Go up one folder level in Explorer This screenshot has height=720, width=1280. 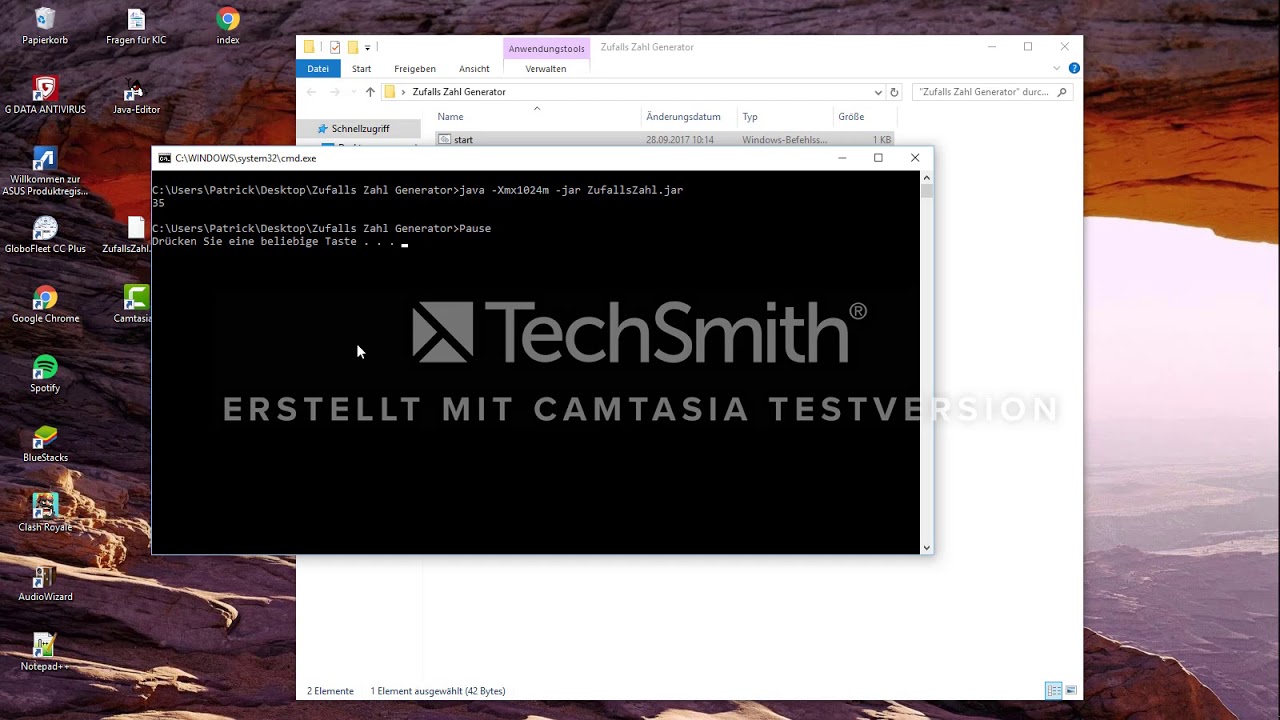pos(370,92)
